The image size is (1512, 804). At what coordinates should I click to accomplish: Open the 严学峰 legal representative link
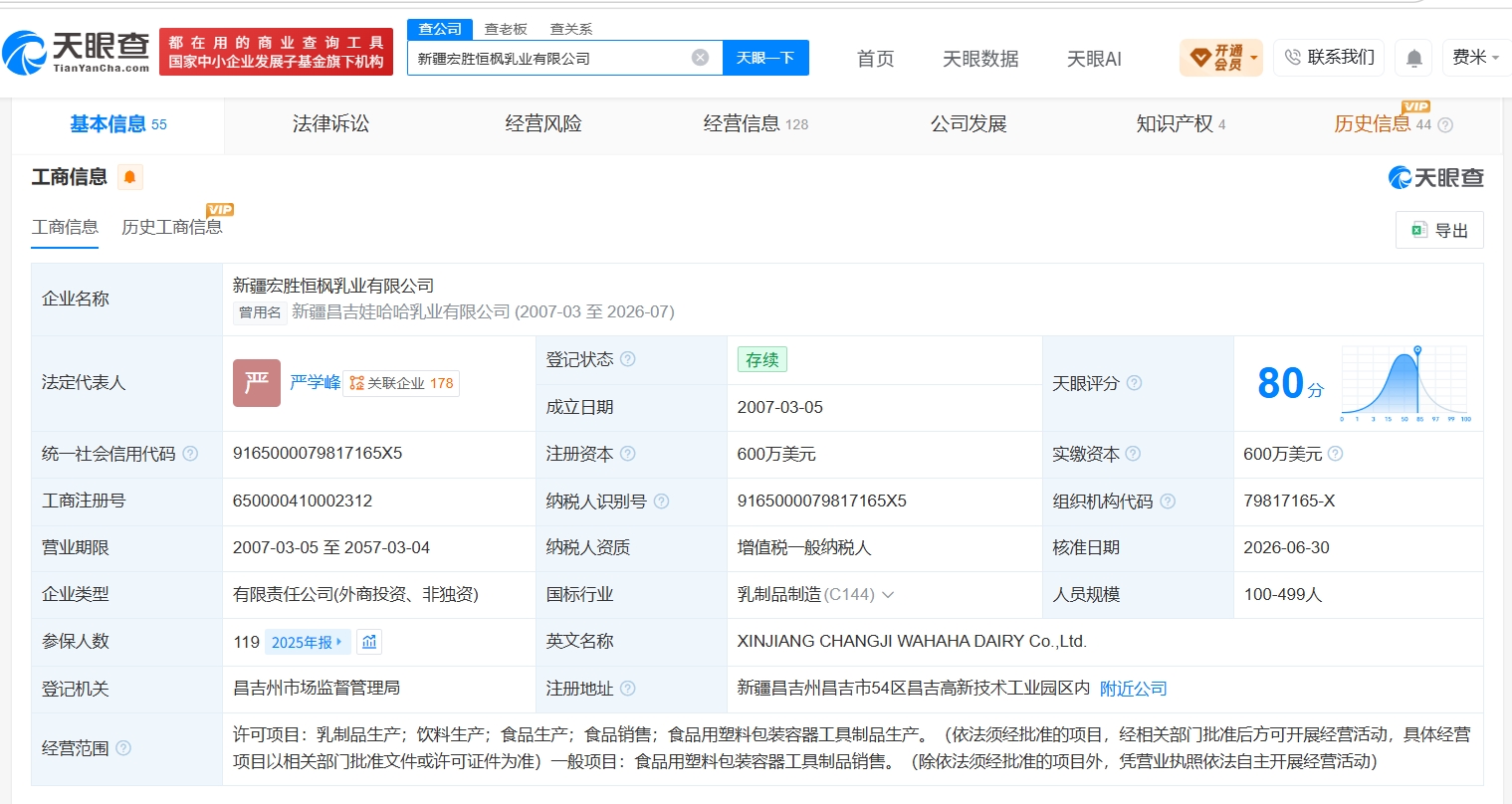click(316, 383)
